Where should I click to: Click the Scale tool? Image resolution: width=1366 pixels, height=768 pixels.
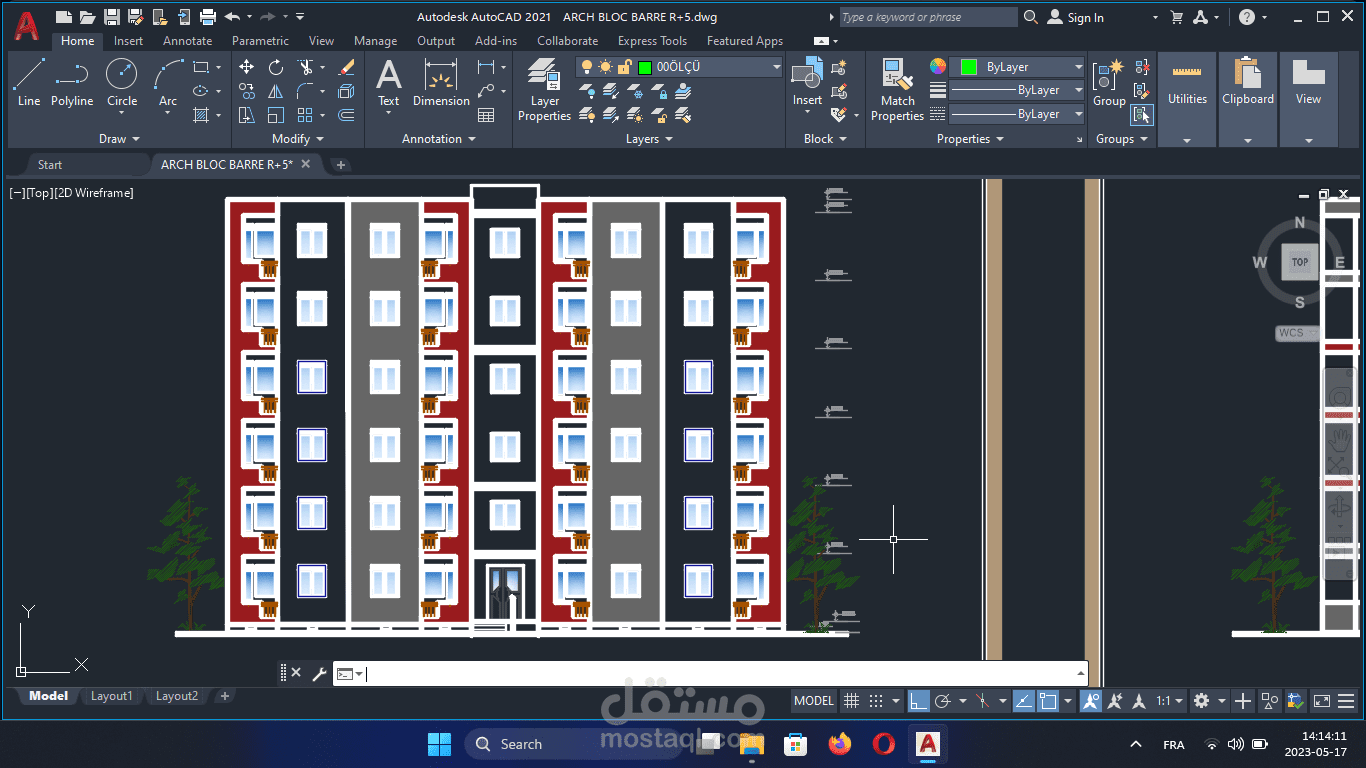[x=276, y=115]
